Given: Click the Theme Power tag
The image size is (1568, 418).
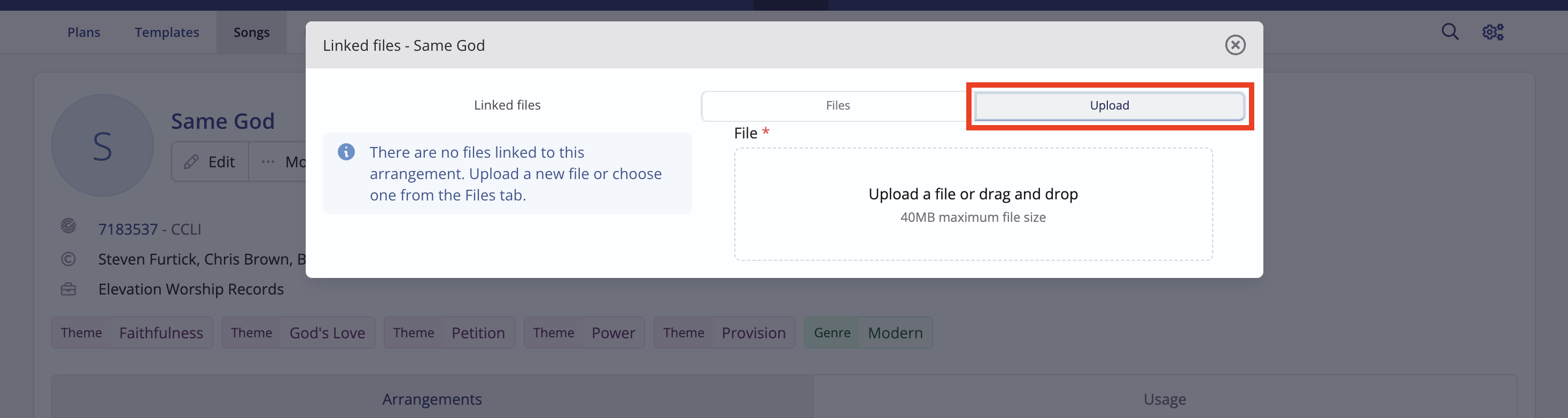Looking at the screenshot, I should pos(584,333).
